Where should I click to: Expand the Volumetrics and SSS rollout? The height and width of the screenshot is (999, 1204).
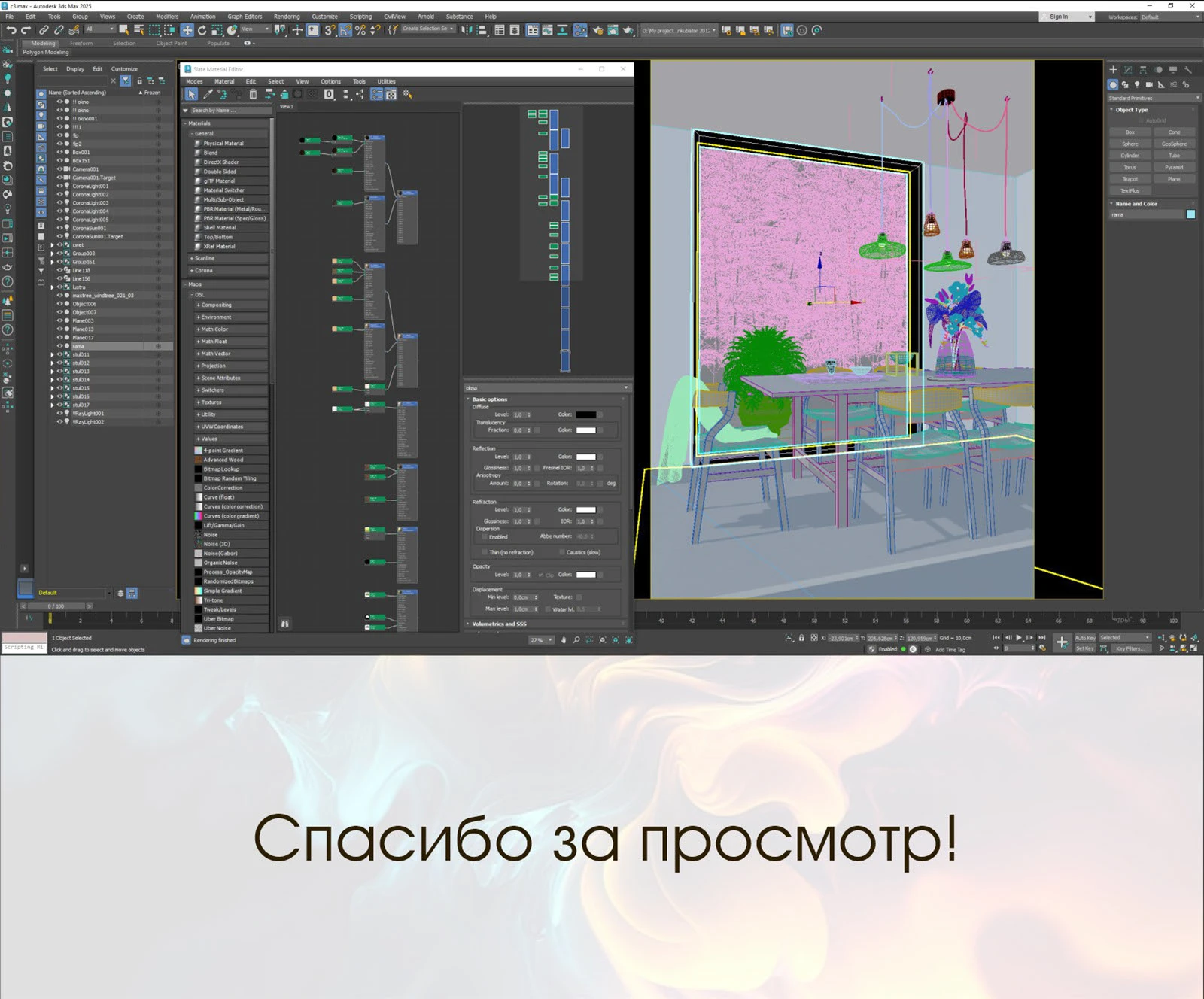pos(546,624)
